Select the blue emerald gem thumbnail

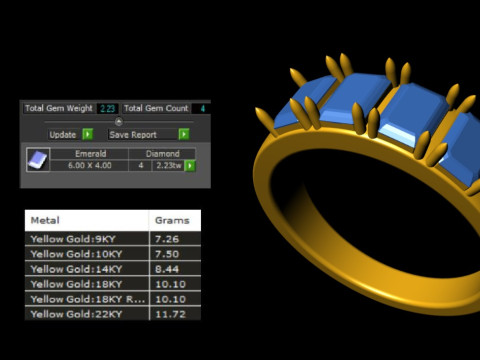coord(38,160)
